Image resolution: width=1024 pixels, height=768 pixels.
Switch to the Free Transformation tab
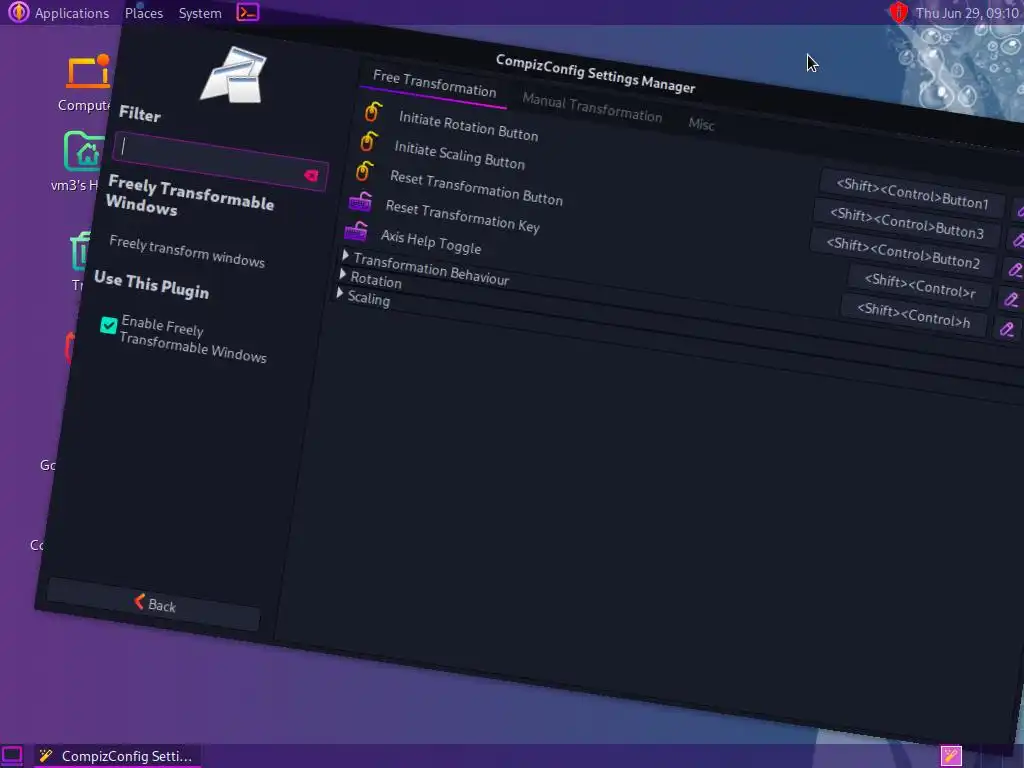tap(434, 84)
